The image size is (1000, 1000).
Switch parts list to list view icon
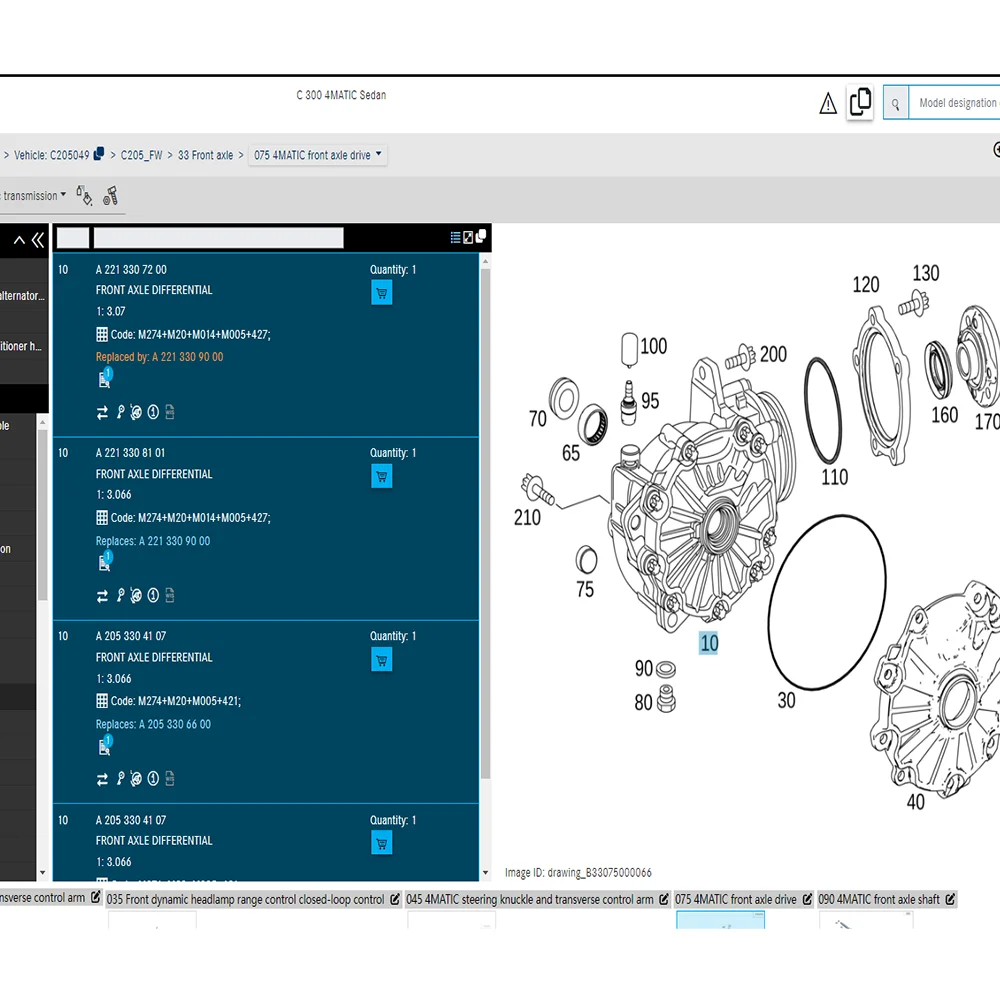coord(455,237)
